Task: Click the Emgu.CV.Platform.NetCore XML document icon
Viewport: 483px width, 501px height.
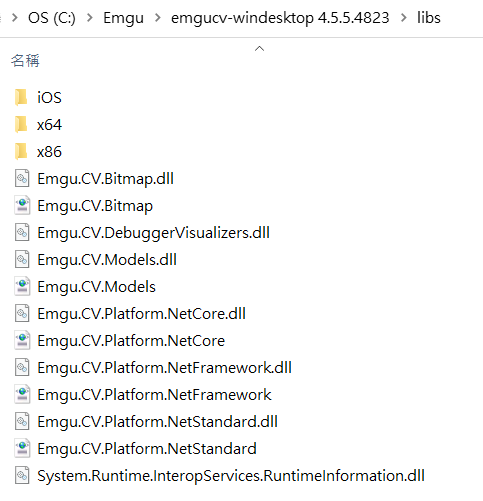Action: (22, 340)
